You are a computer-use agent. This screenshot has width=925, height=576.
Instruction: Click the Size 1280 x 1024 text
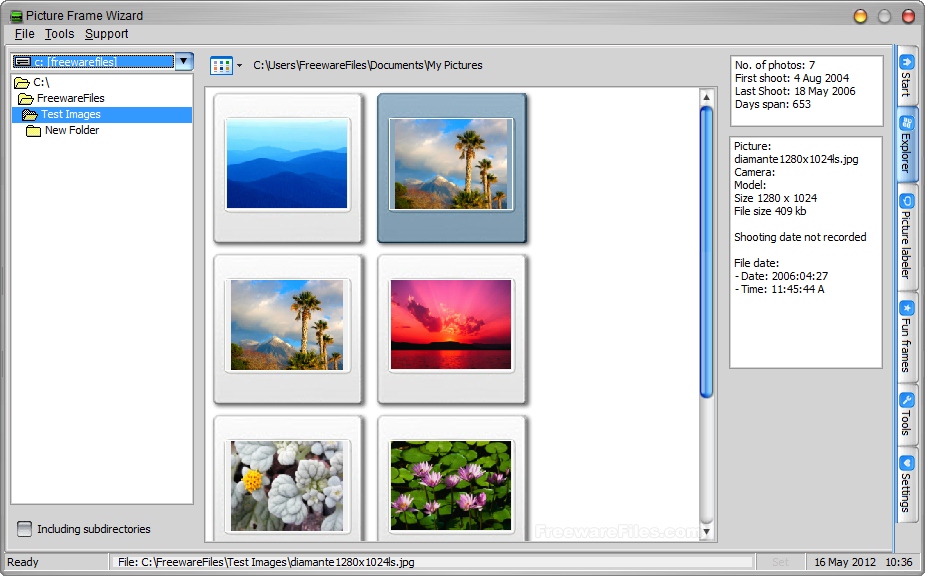[775, 198]
